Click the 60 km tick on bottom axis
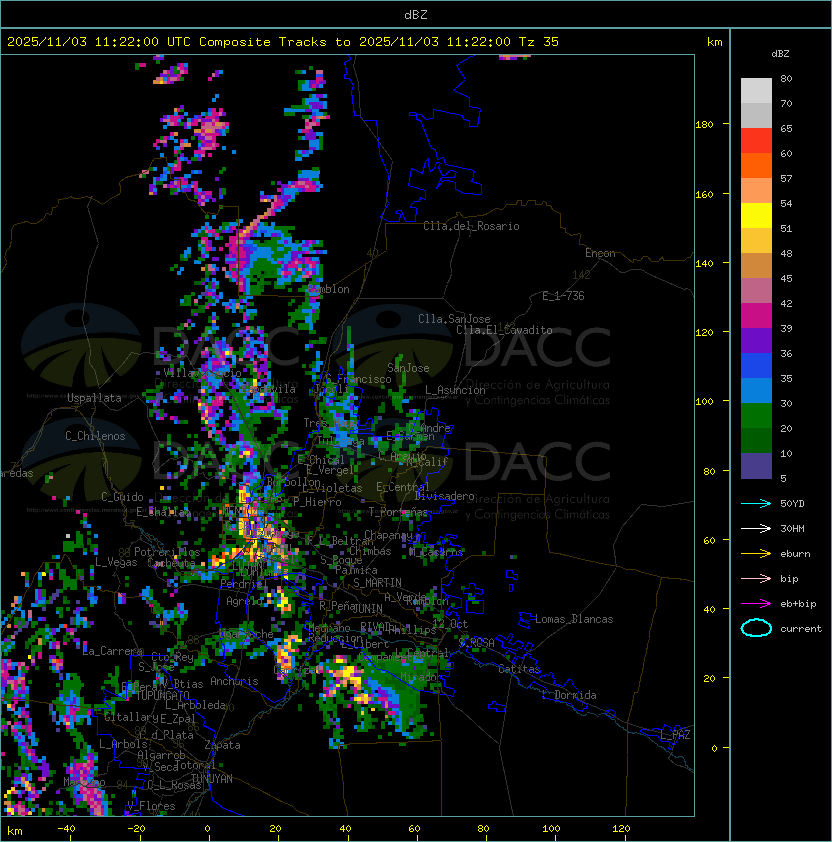This screenshot has width=832, height=842. click(x=414, y=829)
